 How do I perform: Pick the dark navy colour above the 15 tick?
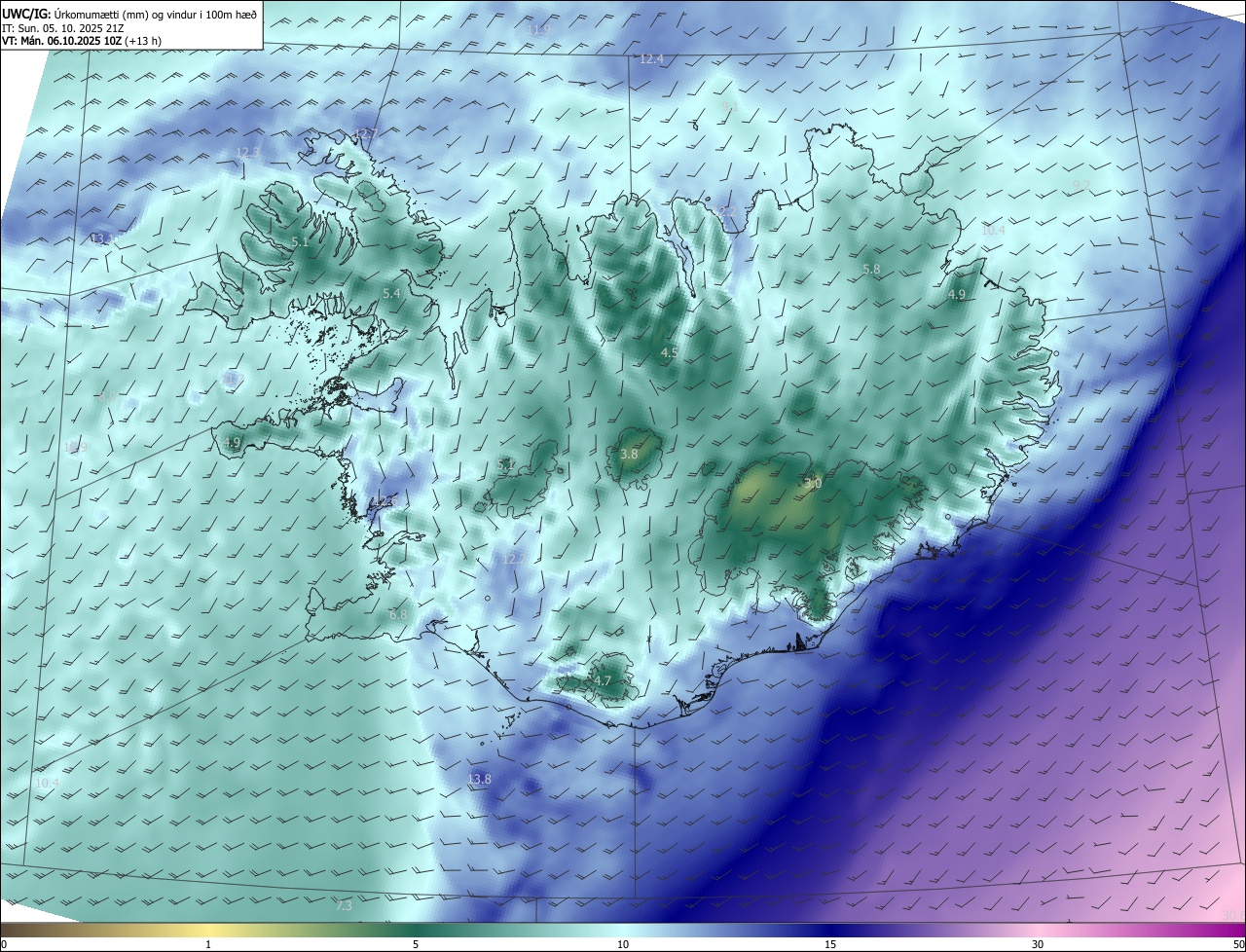pos(830,930)
